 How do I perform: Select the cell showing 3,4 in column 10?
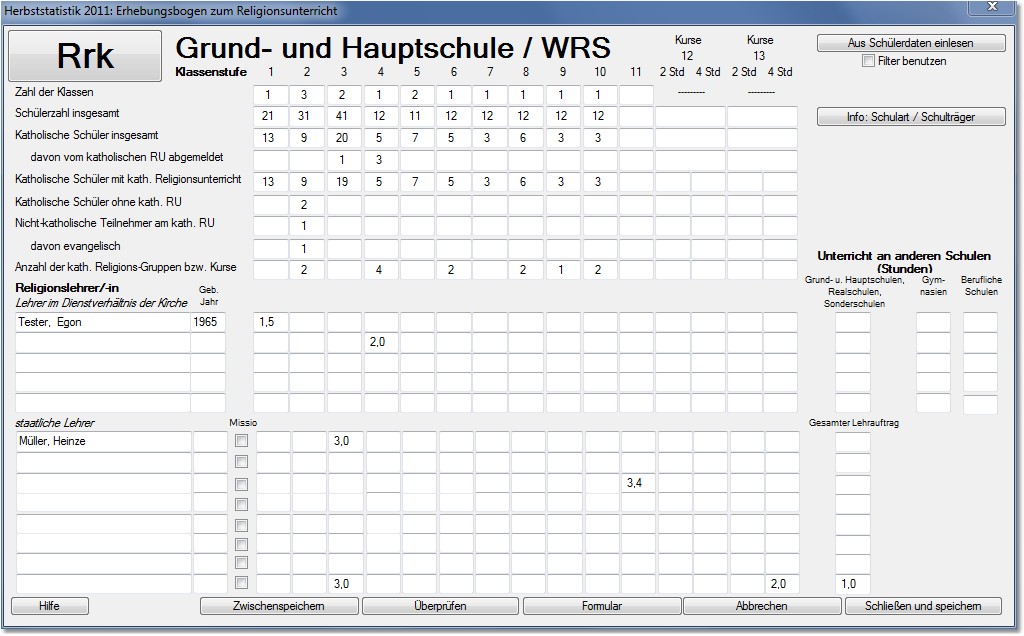tap(638, 482)
